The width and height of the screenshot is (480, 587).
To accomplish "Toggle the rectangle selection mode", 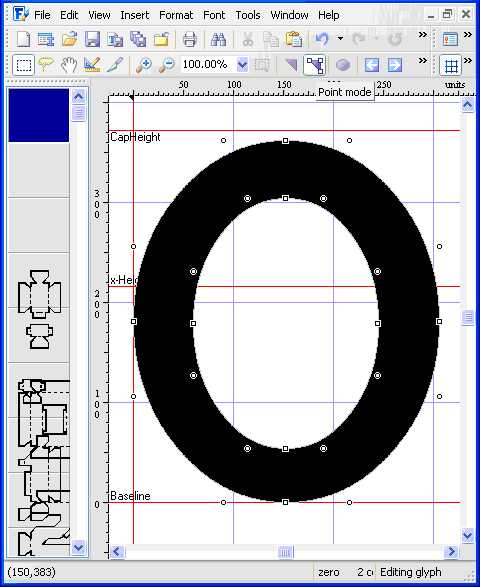I will pos(24,65).
